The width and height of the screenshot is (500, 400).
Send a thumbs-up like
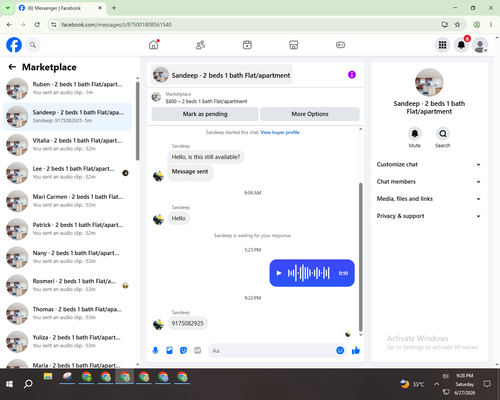pyautogui.click(x=356, y=350)
